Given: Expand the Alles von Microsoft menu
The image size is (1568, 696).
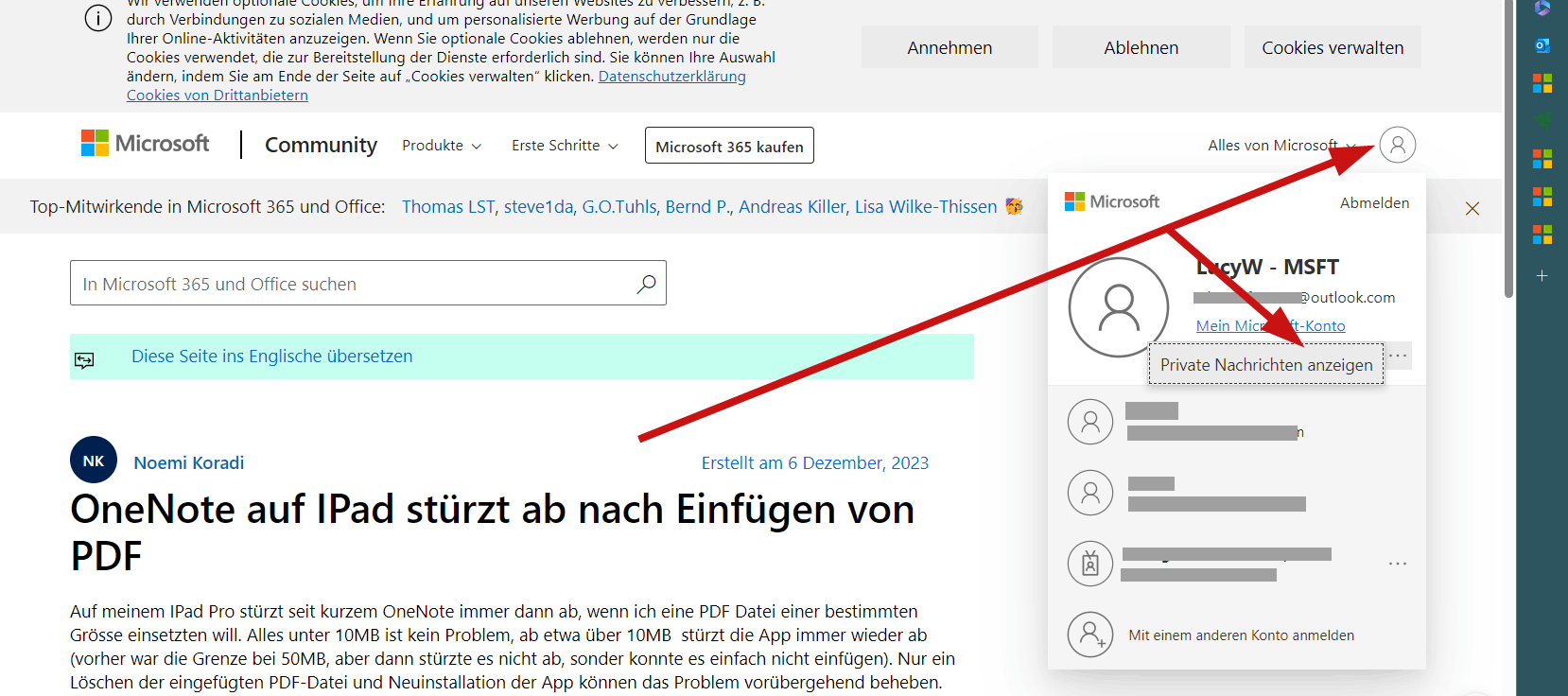Looking at the screenshot, I should coord(1281,146).
